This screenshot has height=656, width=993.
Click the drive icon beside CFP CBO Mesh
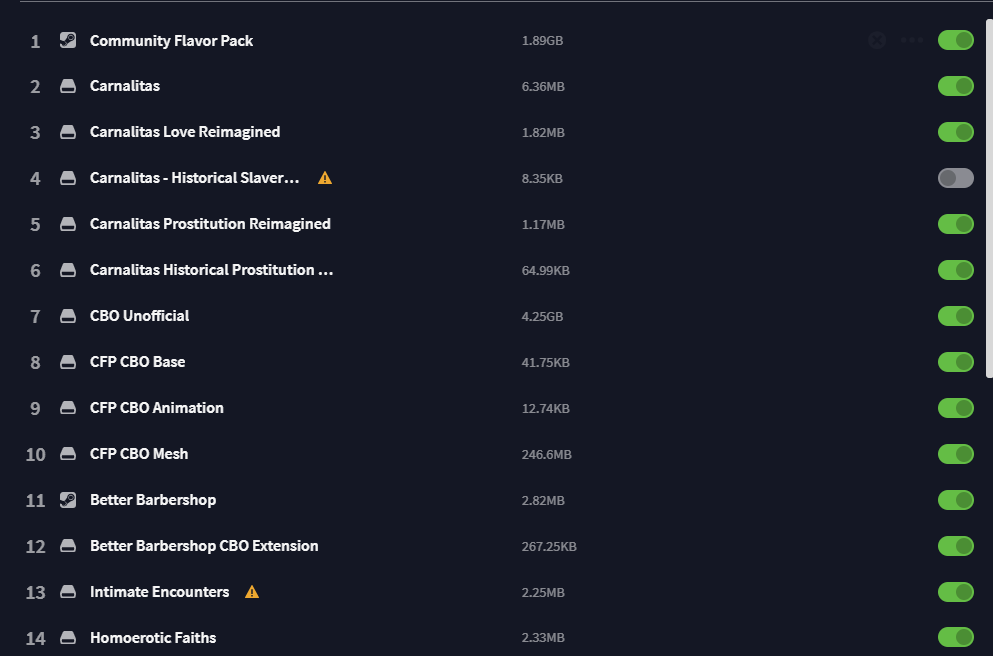click(x=68, y=454)
